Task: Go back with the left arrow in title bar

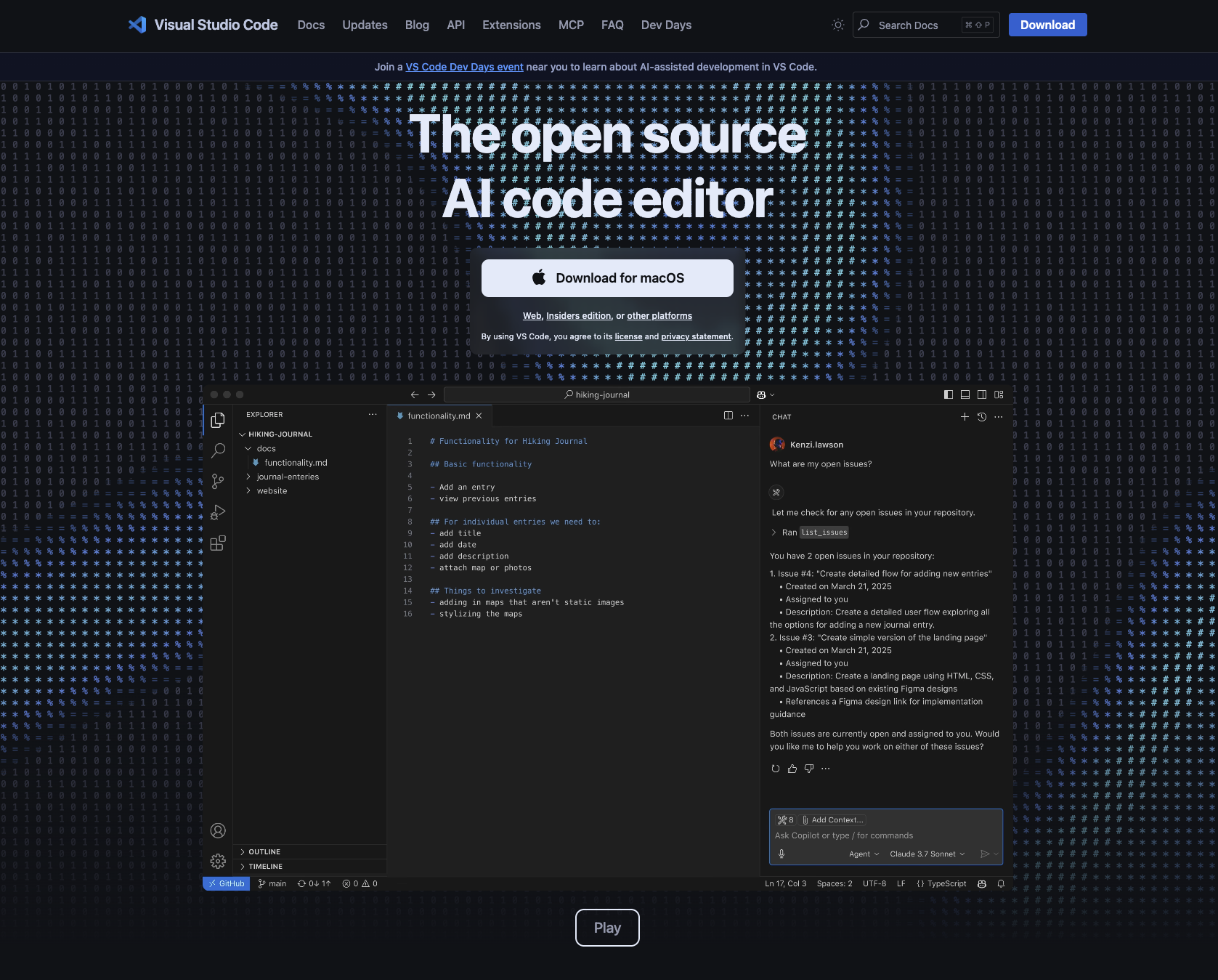Action: (415, 394)
